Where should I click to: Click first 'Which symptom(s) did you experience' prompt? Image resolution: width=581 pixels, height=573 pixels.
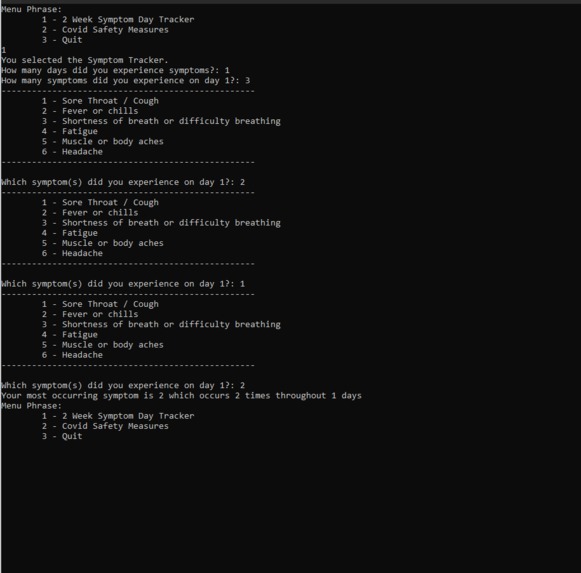[123, 182]
